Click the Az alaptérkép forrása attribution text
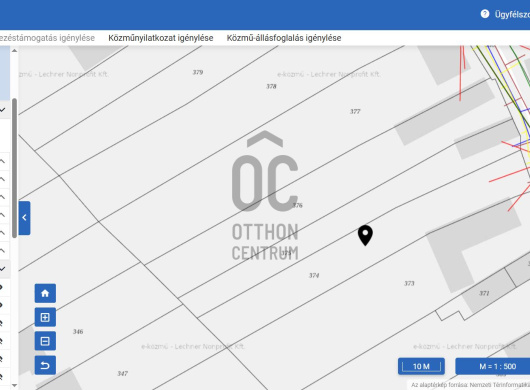This screenshot has width=530, height=390. (470, 385)
